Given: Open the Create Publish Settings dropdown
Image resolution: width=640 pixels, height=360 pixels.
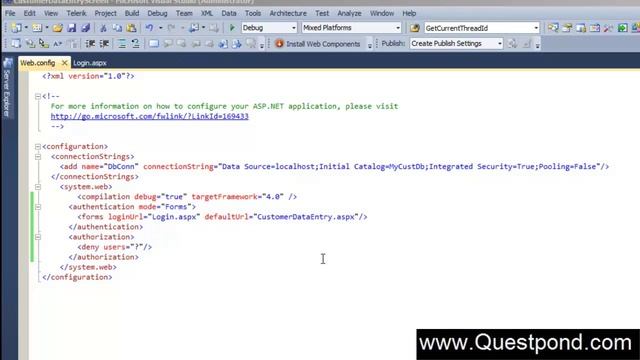Looking at the screenshot, I should coord(499,43).
